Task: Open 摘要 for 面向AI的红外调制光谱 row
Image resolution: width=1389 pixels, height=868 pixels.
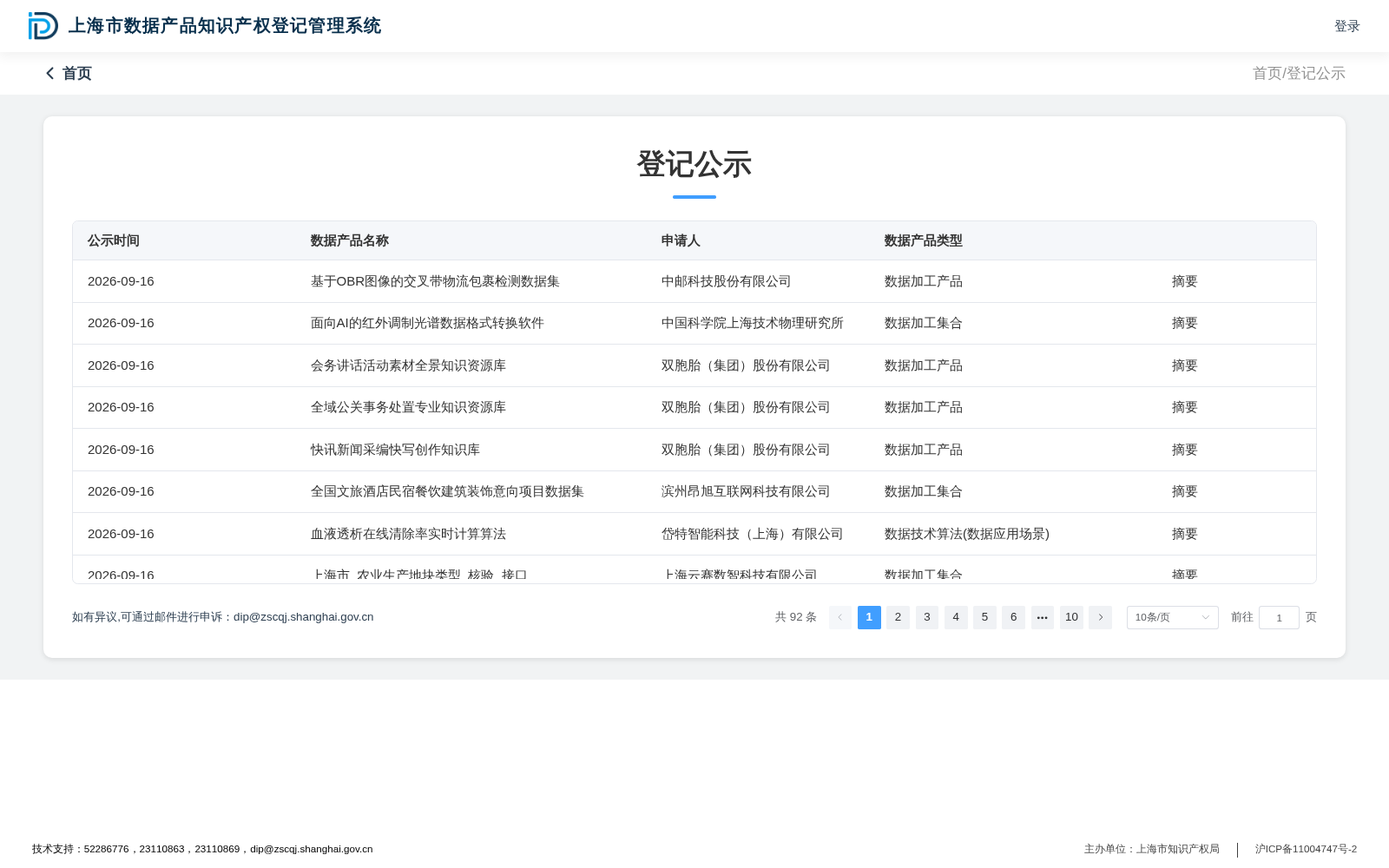Action: (x=1184, y=323)
